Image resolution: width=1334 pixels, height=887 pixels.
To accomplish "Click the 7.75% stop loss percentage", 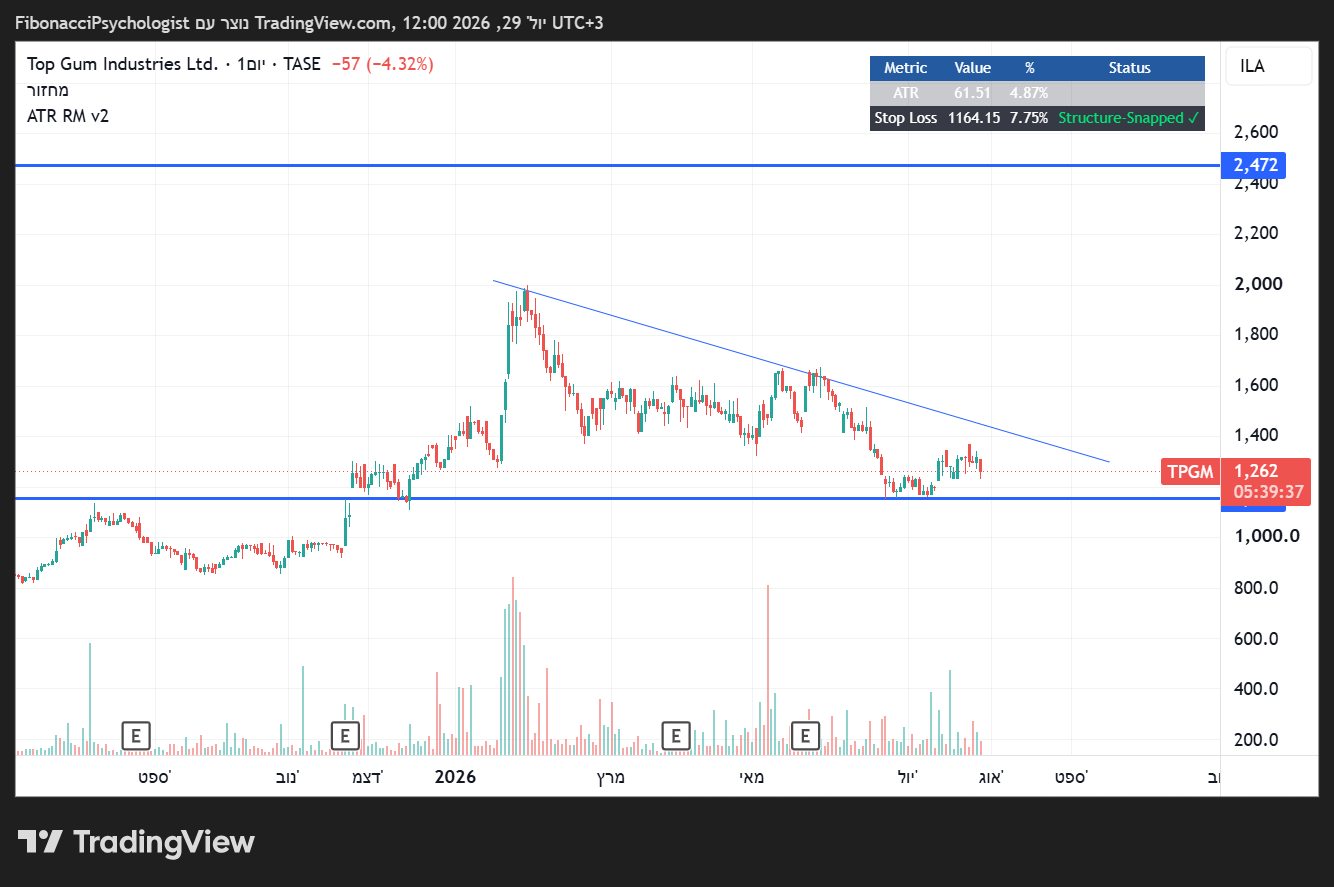I will [x=1029, y=118].
